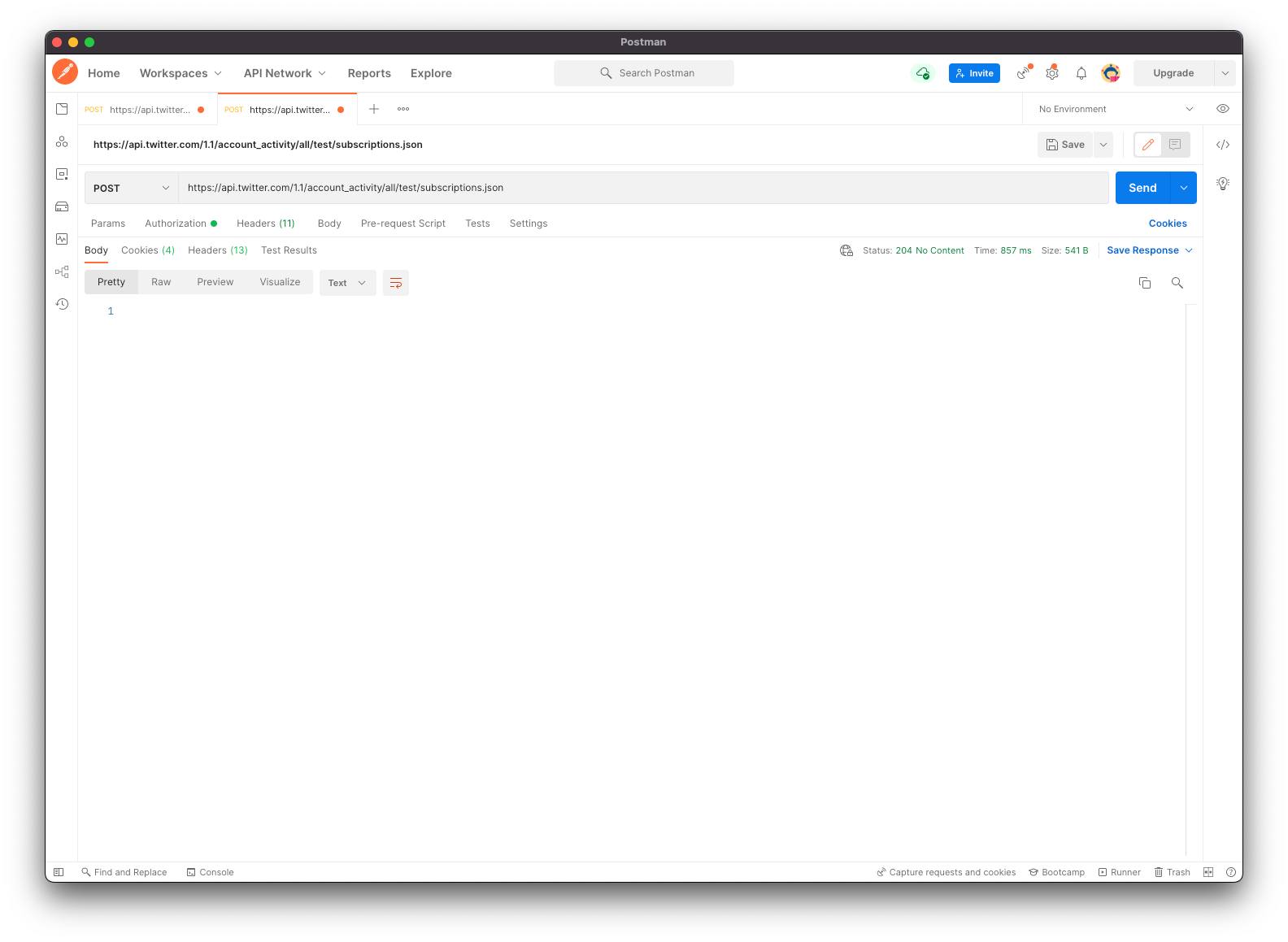1288x942 pixels.
Task: Open Collections in the left sidebar
Action: pos(62,109)
